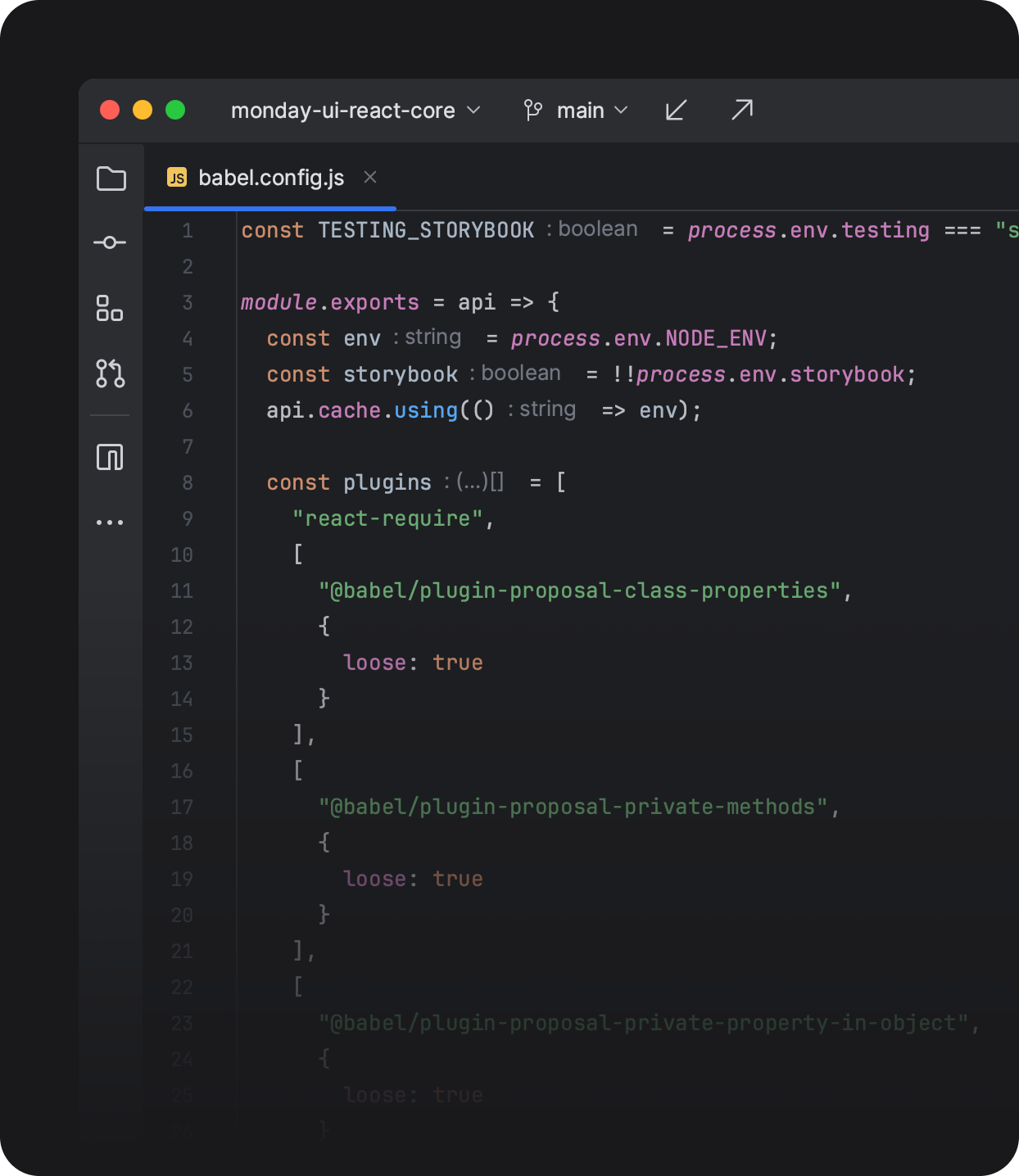Click the Update Project down-left arrow

[676, 111]
